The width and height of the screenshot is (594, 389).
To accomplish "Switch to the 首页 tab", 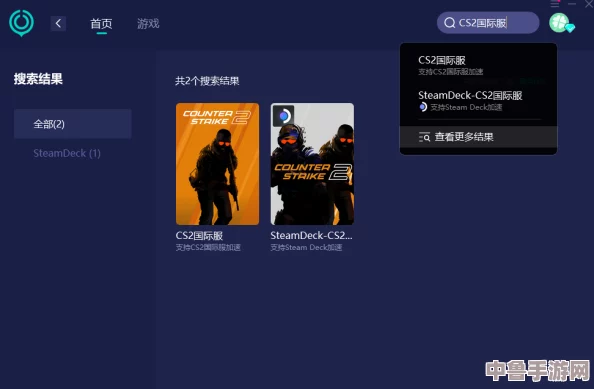I will (x=101, y=23).
